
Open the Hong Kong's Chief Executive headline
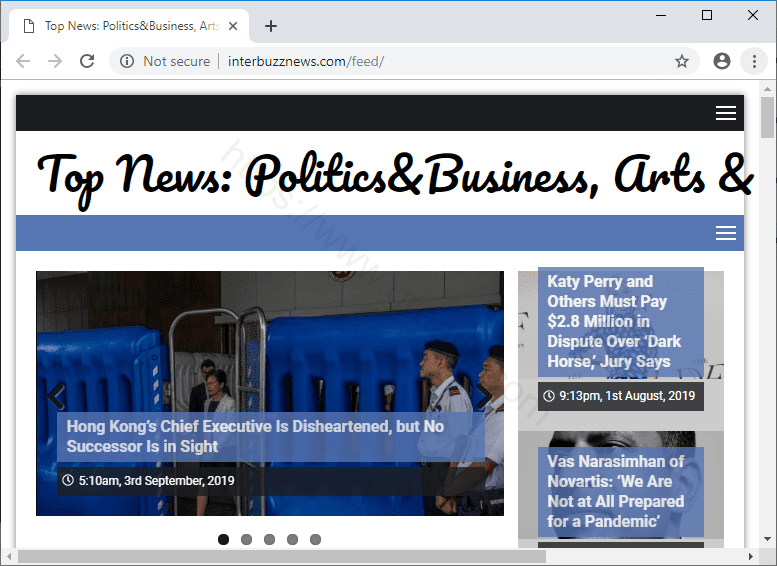255,436
